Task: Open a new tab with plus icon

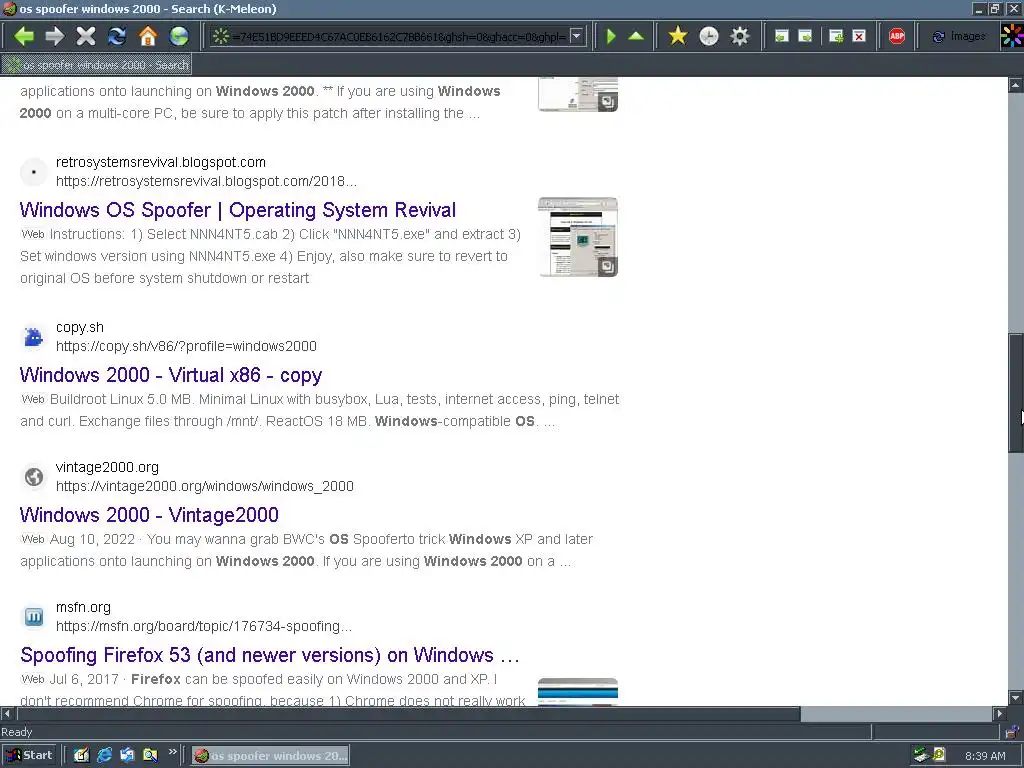Action: coord(836,37)
